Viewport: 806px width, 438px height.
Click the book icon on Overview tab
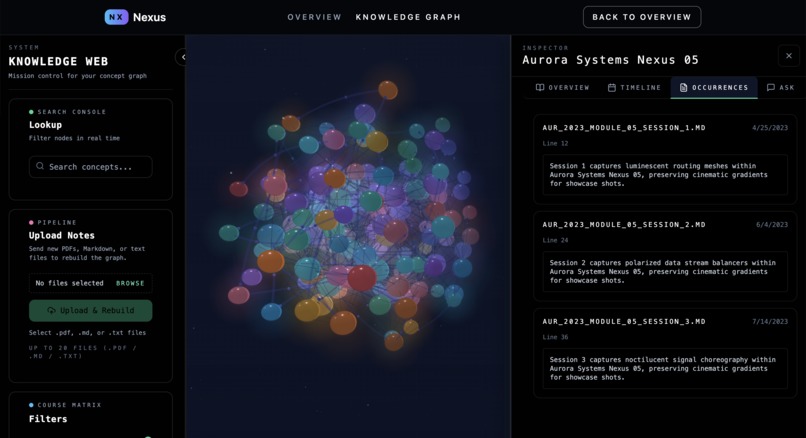pos(540,87)
